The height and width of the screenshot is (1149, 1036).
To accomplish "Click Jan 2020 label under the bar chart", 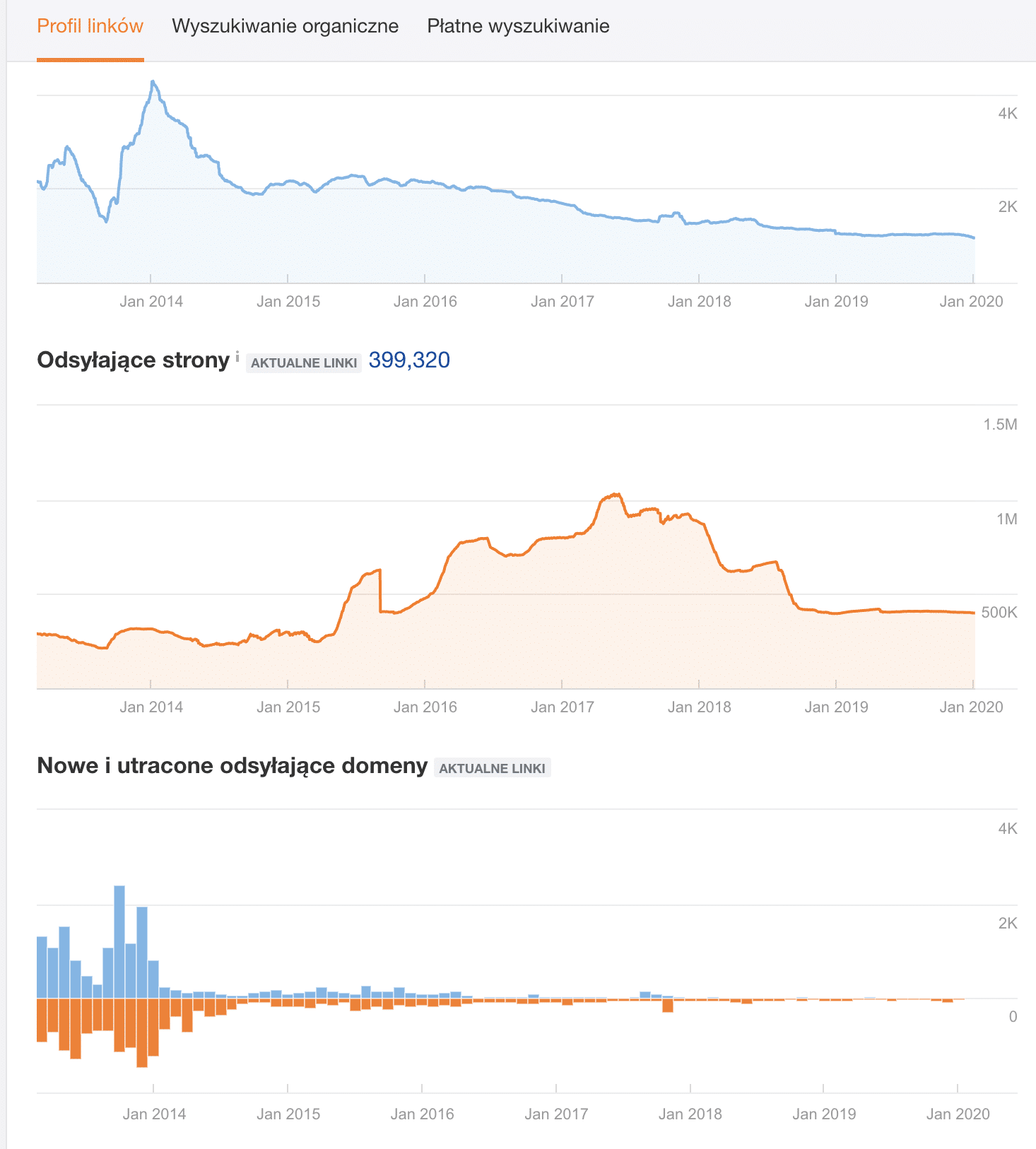I will click(958, 1114).
